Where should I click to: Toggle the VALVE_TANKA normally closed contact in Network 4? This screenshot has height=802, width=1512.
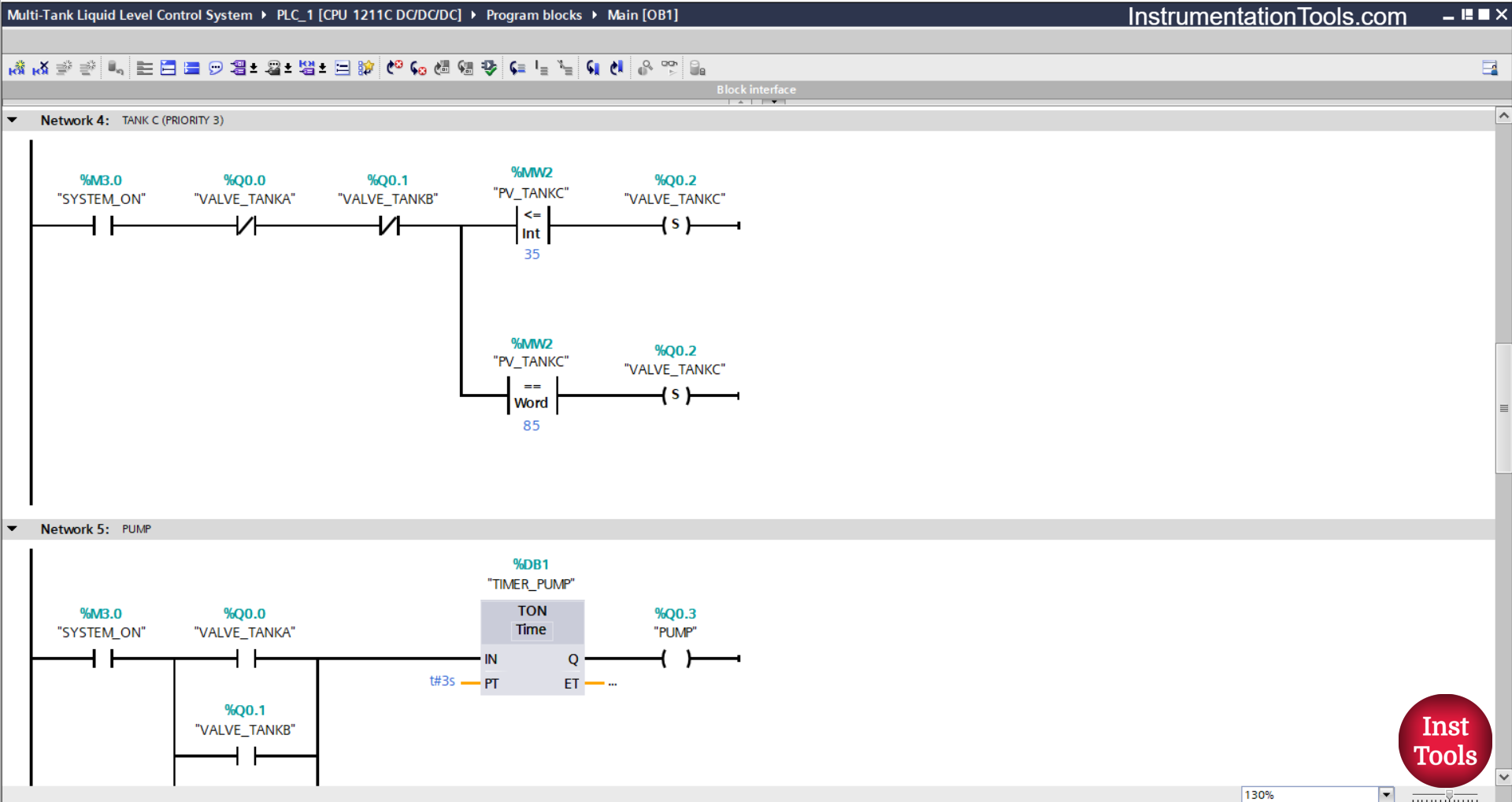246,226
